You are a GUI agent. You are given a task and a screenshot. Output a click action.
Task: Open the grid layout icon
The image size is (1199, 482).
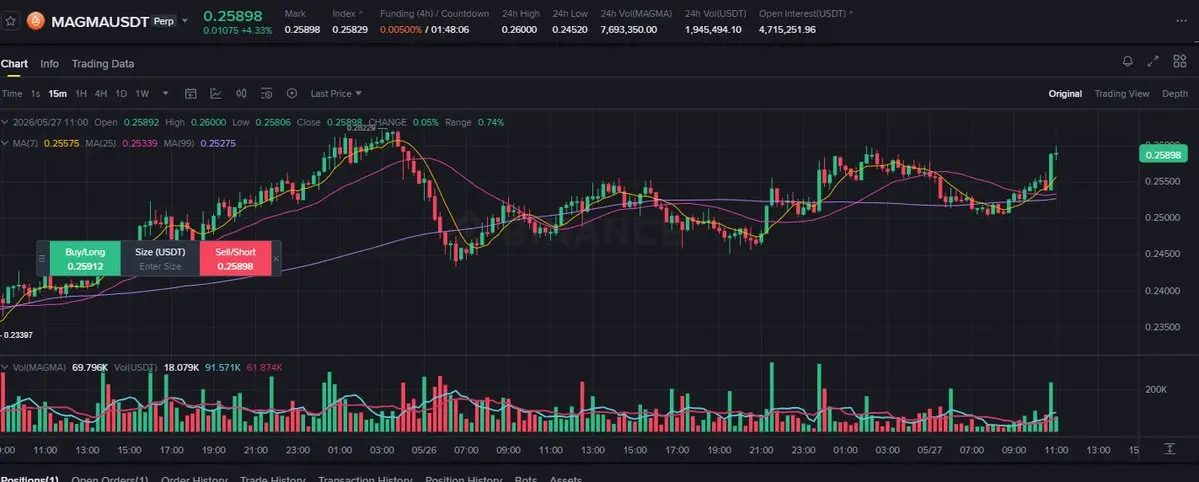[x=1179, y=61]
